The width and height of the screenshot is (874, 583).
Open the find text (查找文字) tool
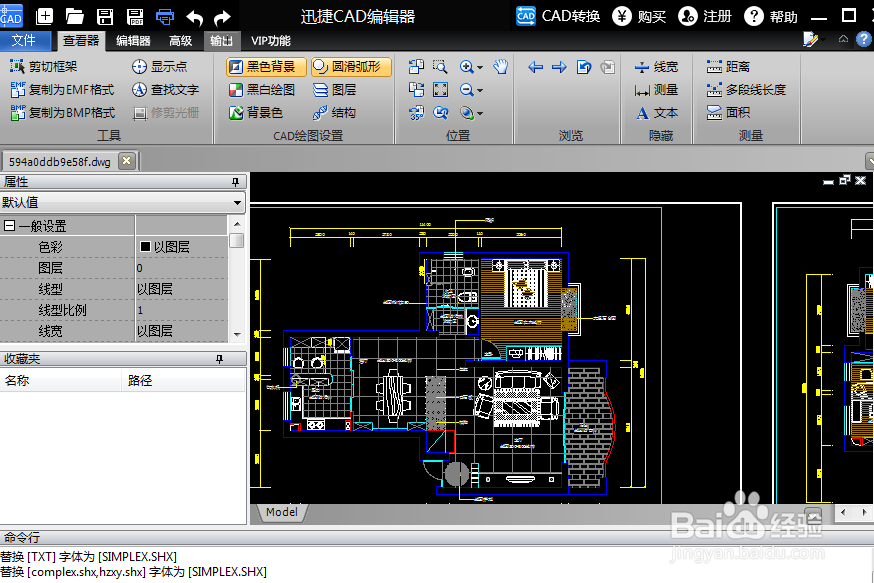166,90
